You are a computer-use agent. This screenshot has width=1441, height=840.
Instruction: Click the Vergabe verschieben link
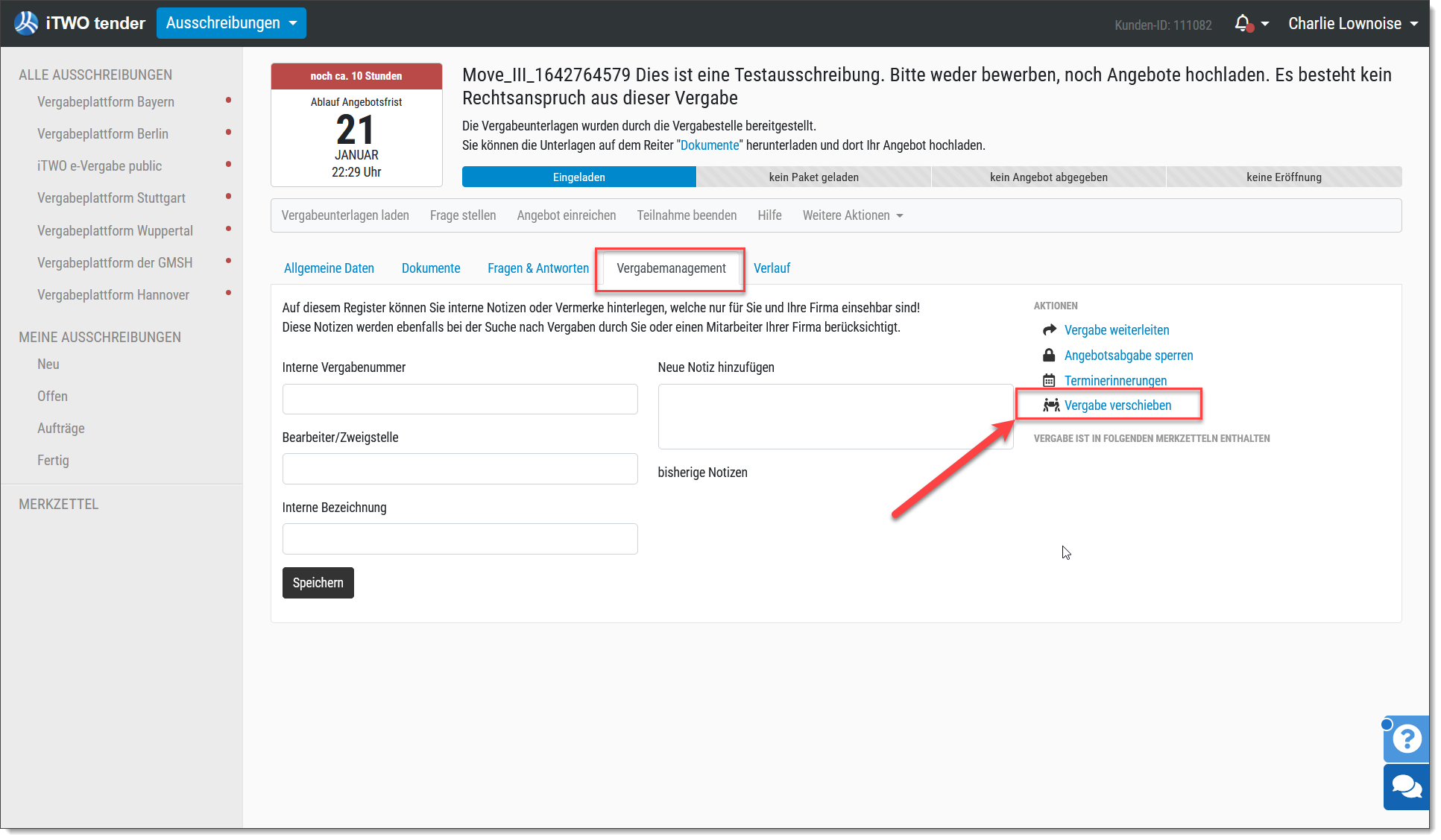click(x=1117, y=405)
